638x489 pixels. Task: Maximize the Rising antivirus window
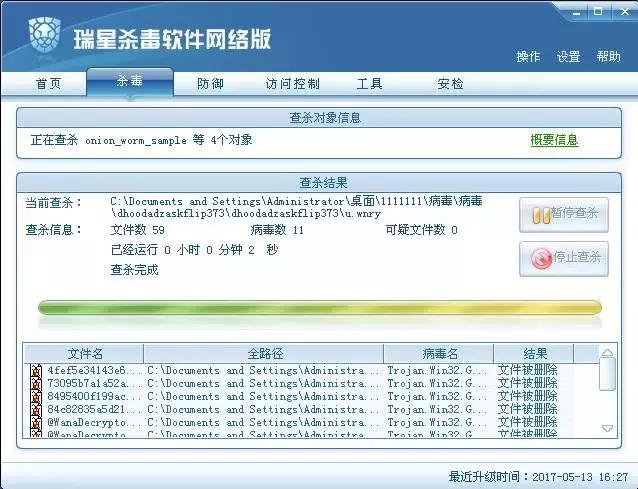(x=598, y=12)
